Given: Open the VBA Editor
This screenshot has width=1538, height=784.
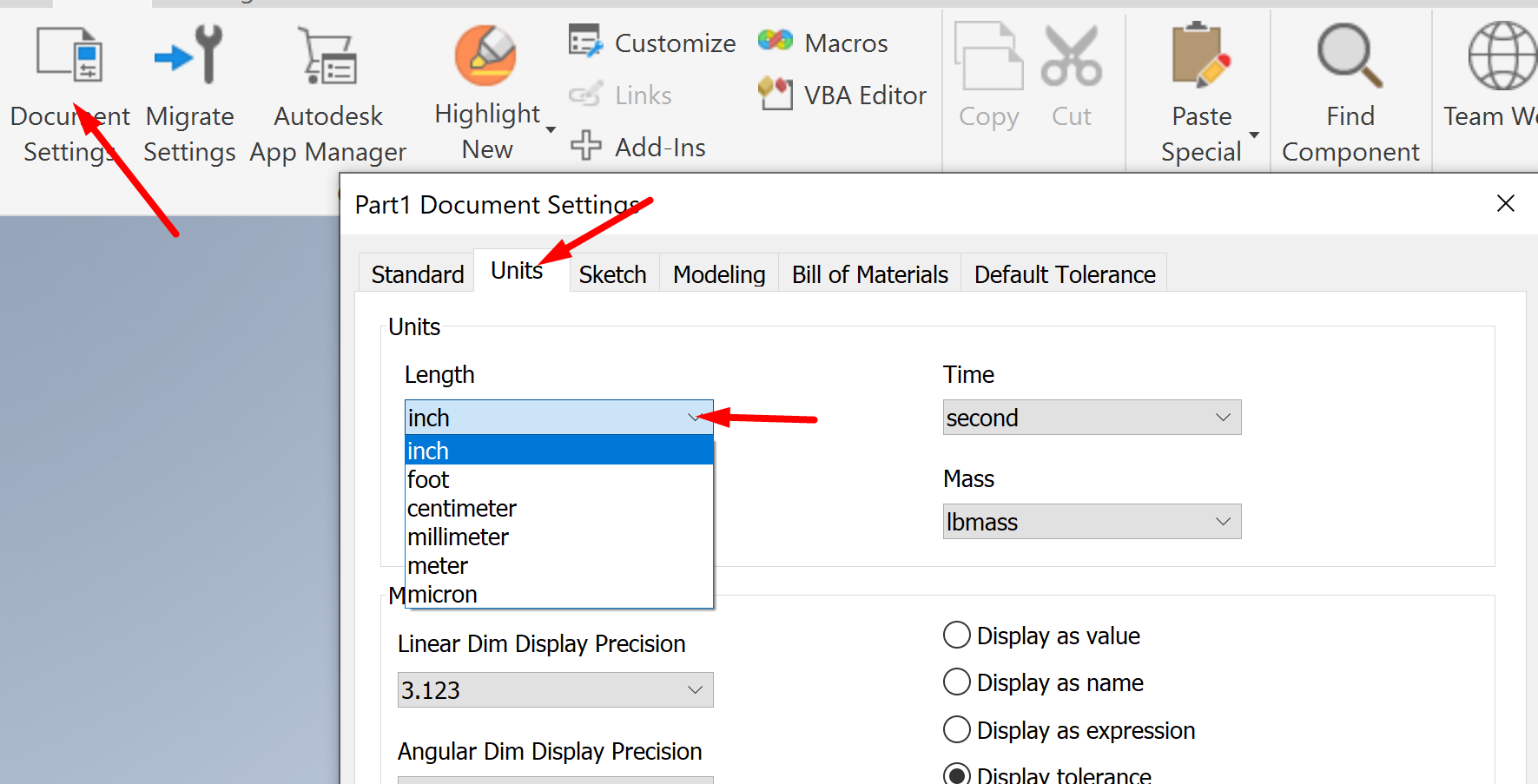Looking at the screenshot, I should pyautogui.click(x=839, y=95).
